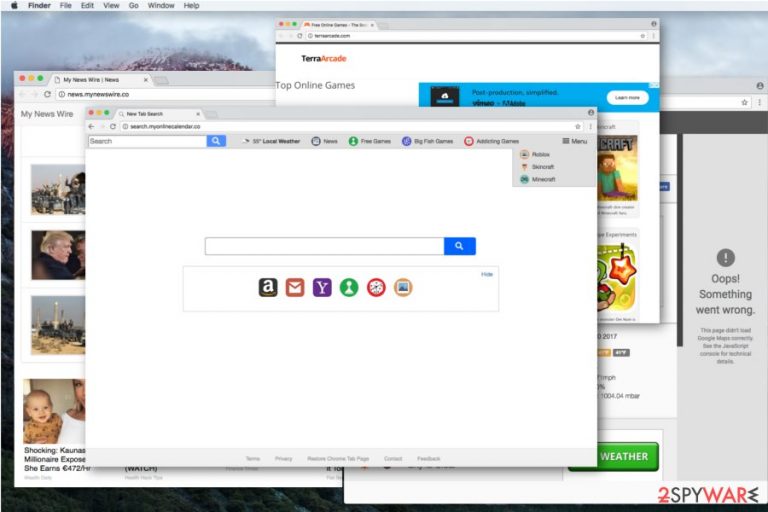Click Feedback footer link
768x512 pixels.
429,459
